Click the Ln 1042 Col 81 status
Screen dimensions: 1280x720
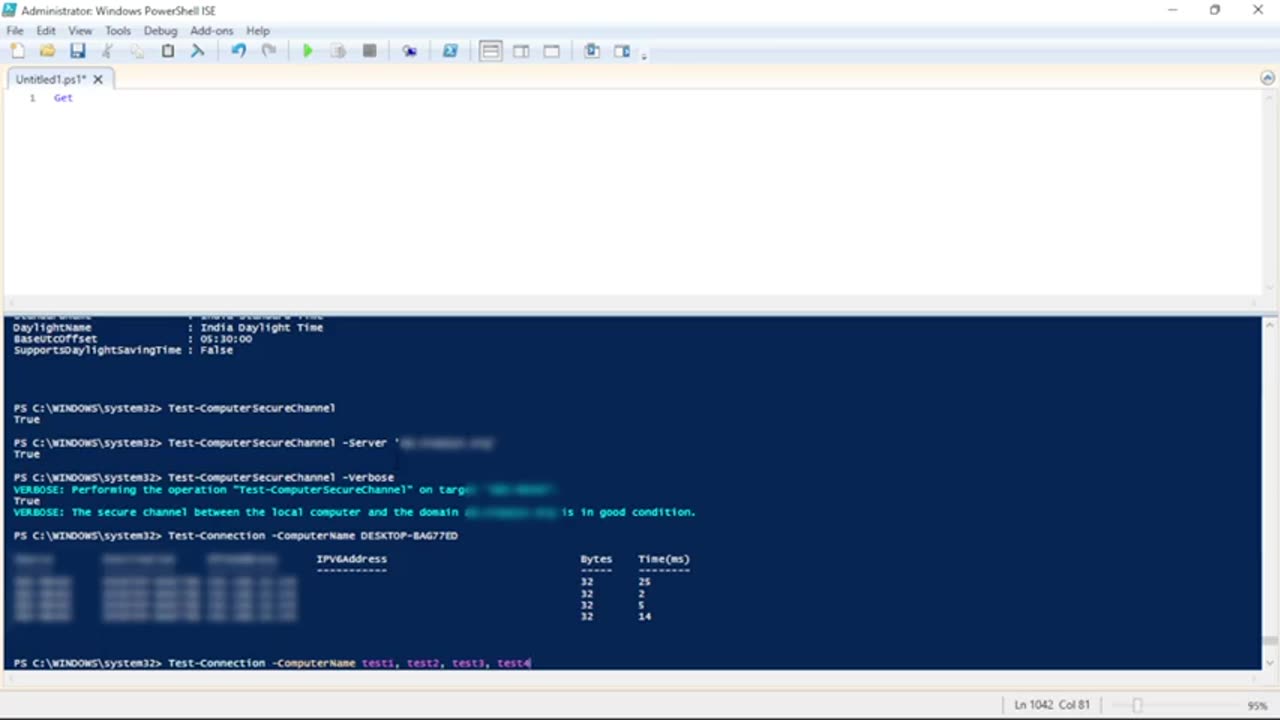pos(1052,705)
